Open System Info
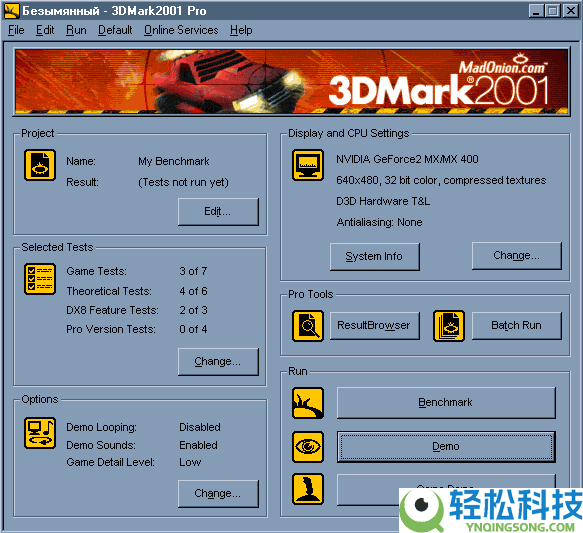 pyautogui.click(x=374, y=256)
